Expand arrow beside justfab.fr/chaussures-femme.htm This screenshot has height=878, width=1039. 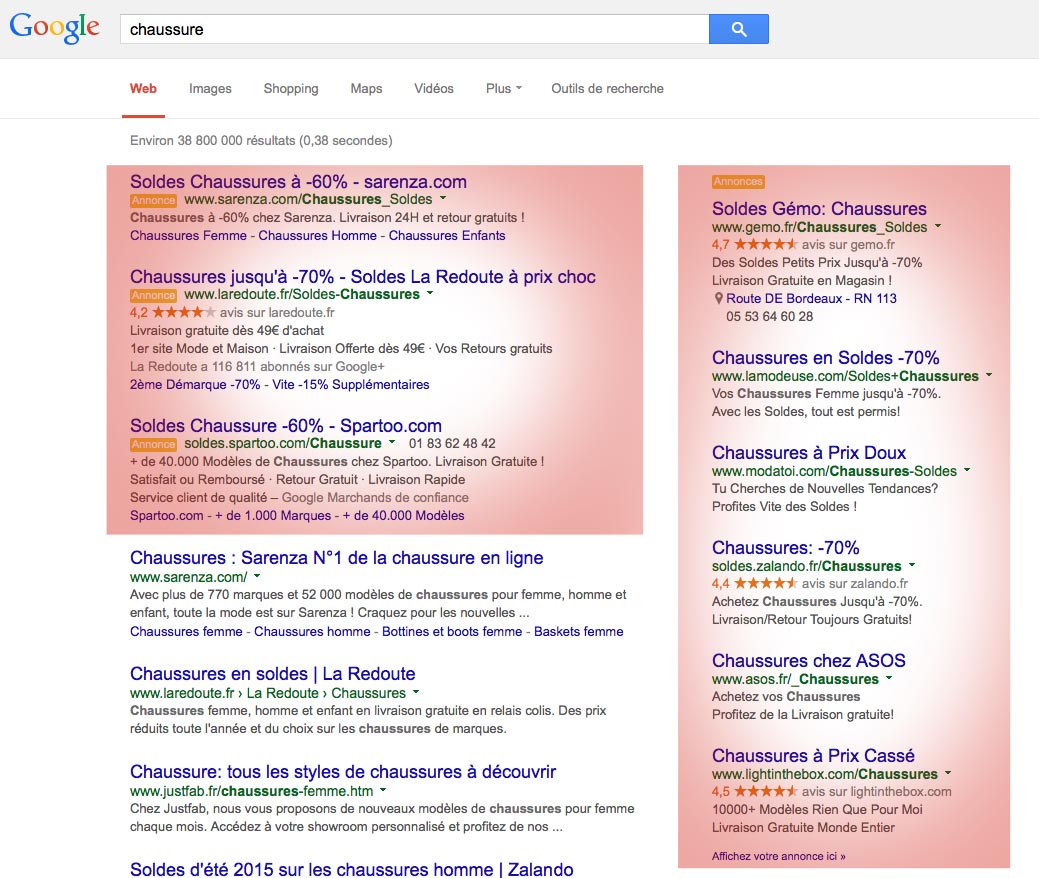(383, 791)
